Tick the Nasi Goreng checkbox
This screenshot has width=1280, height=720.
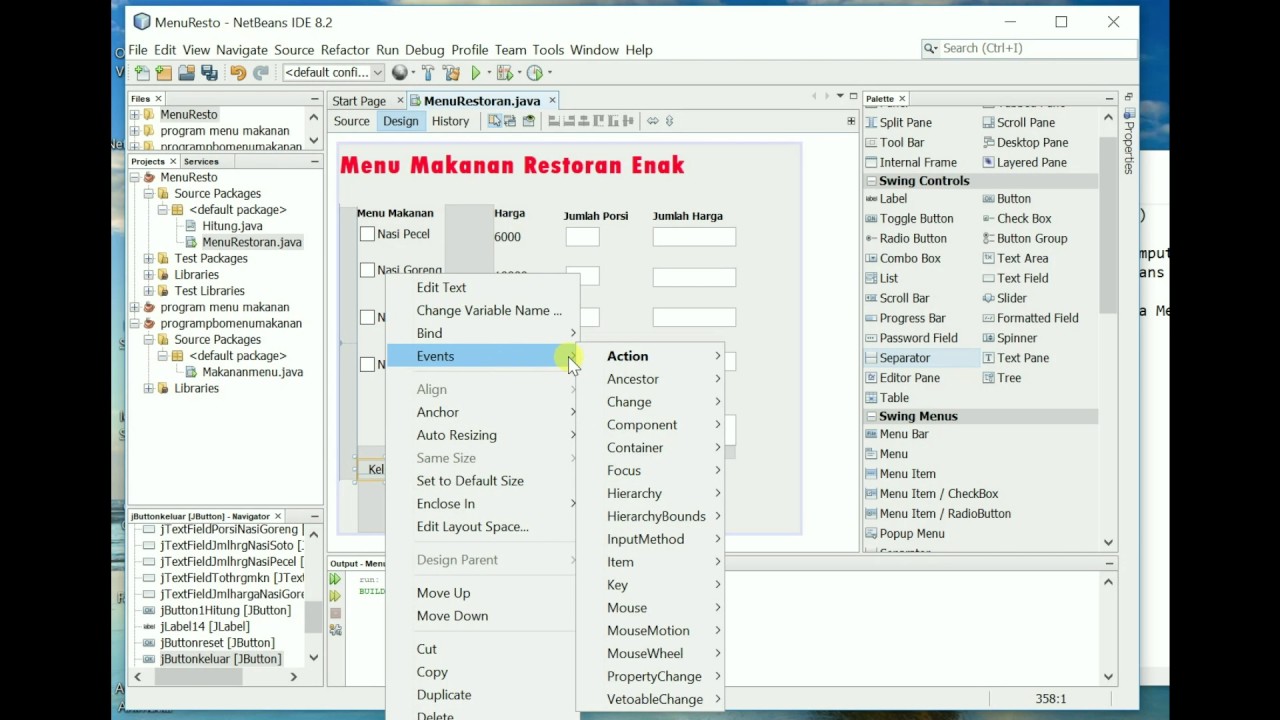(x=367, y=270)
